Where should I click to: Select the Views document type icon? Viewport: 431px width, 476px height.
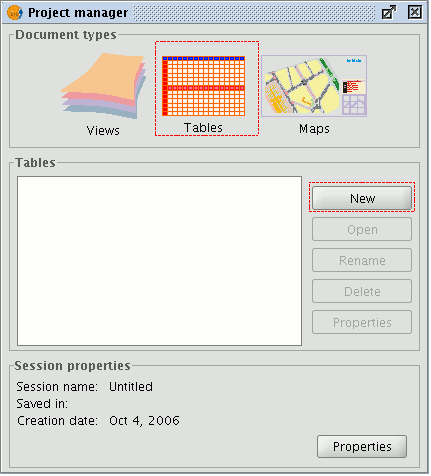click(x=104, y=86)
